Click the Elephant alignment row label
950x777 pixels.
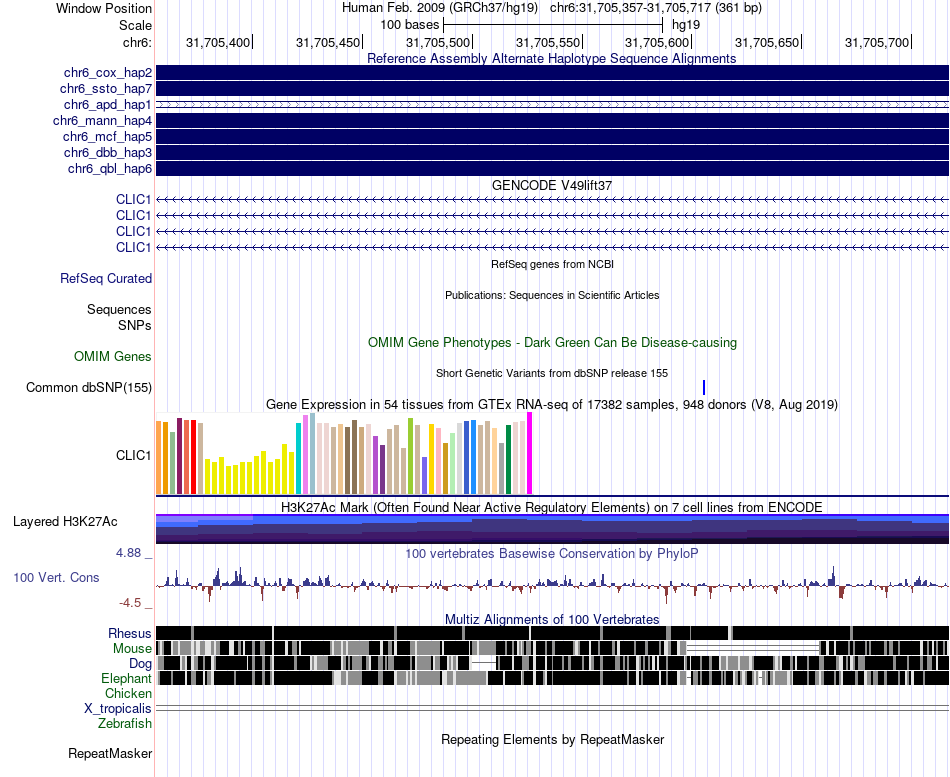(127, 678)
